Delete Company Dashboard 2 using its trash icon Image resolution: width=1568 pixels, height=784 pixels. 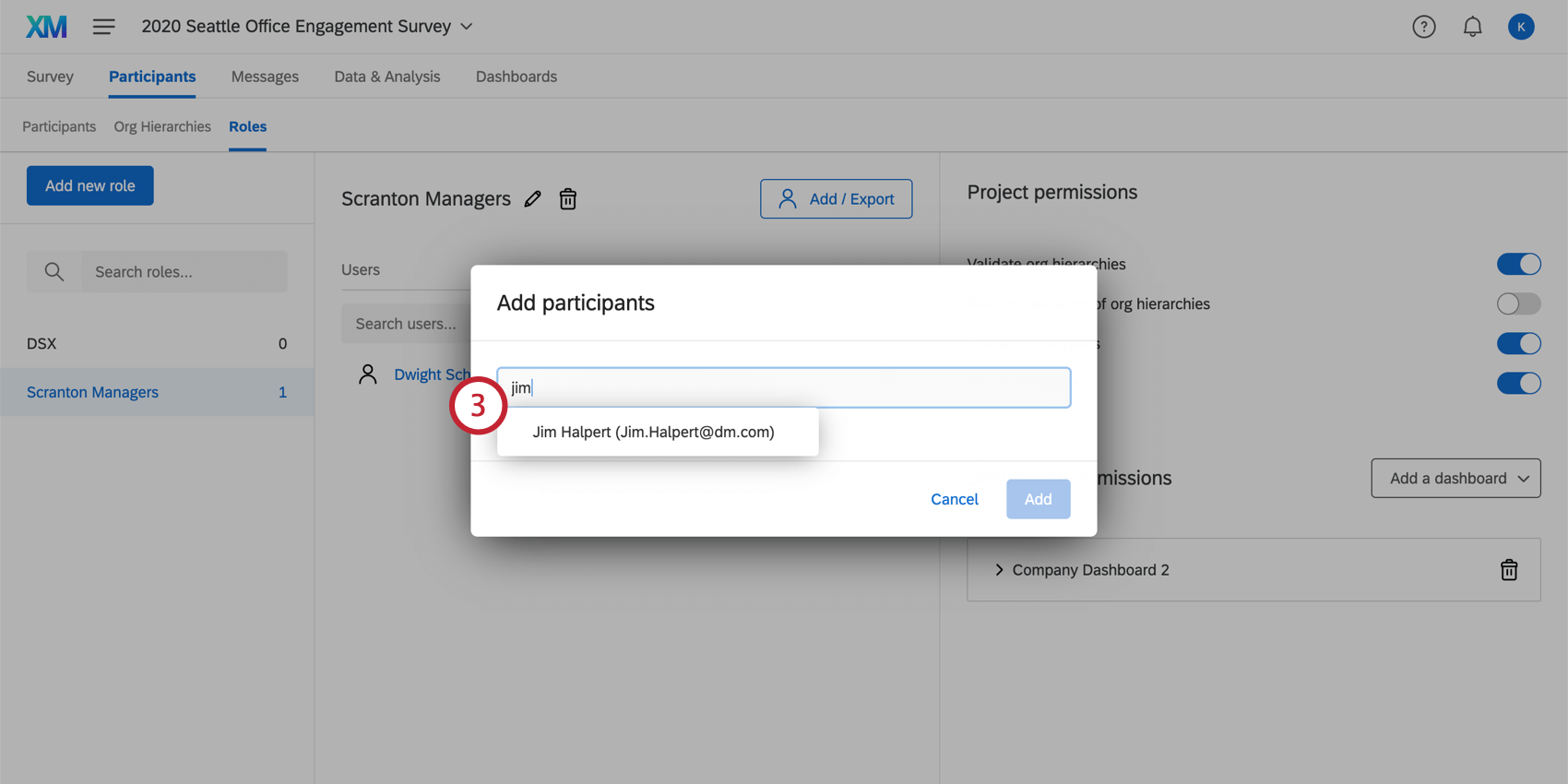click(x=1509, y=569)
